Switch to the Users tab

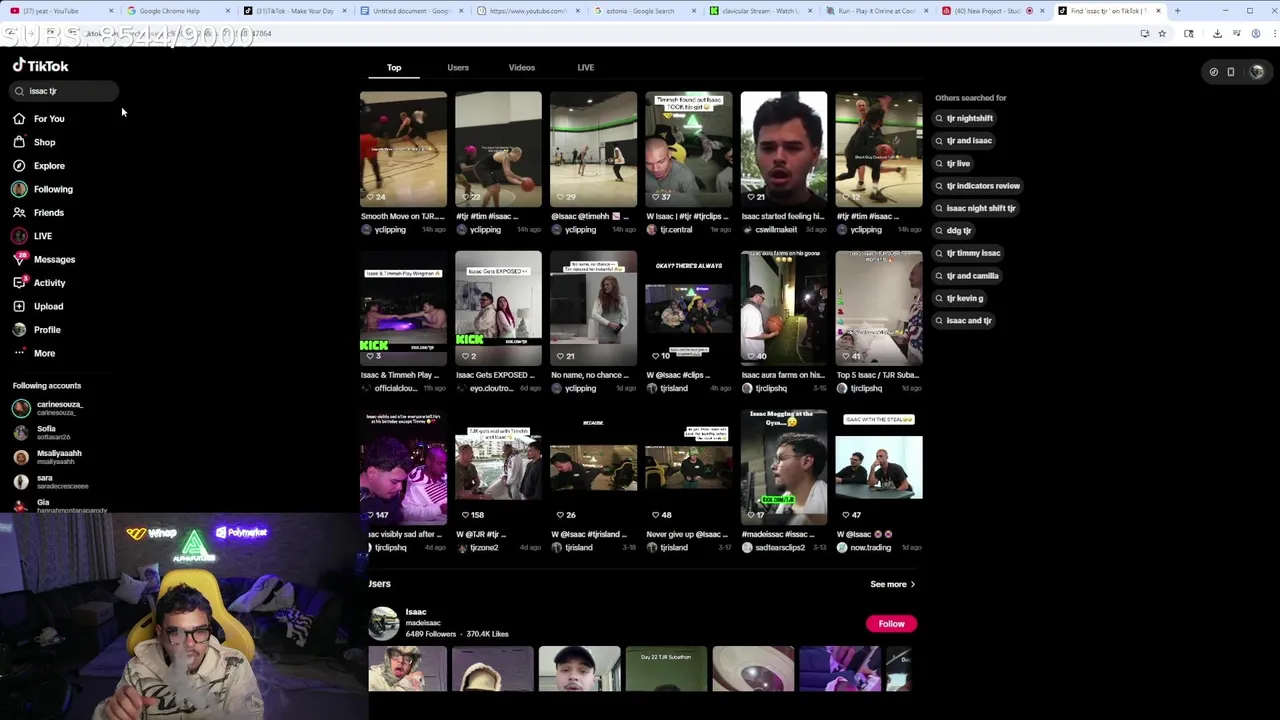458,67
